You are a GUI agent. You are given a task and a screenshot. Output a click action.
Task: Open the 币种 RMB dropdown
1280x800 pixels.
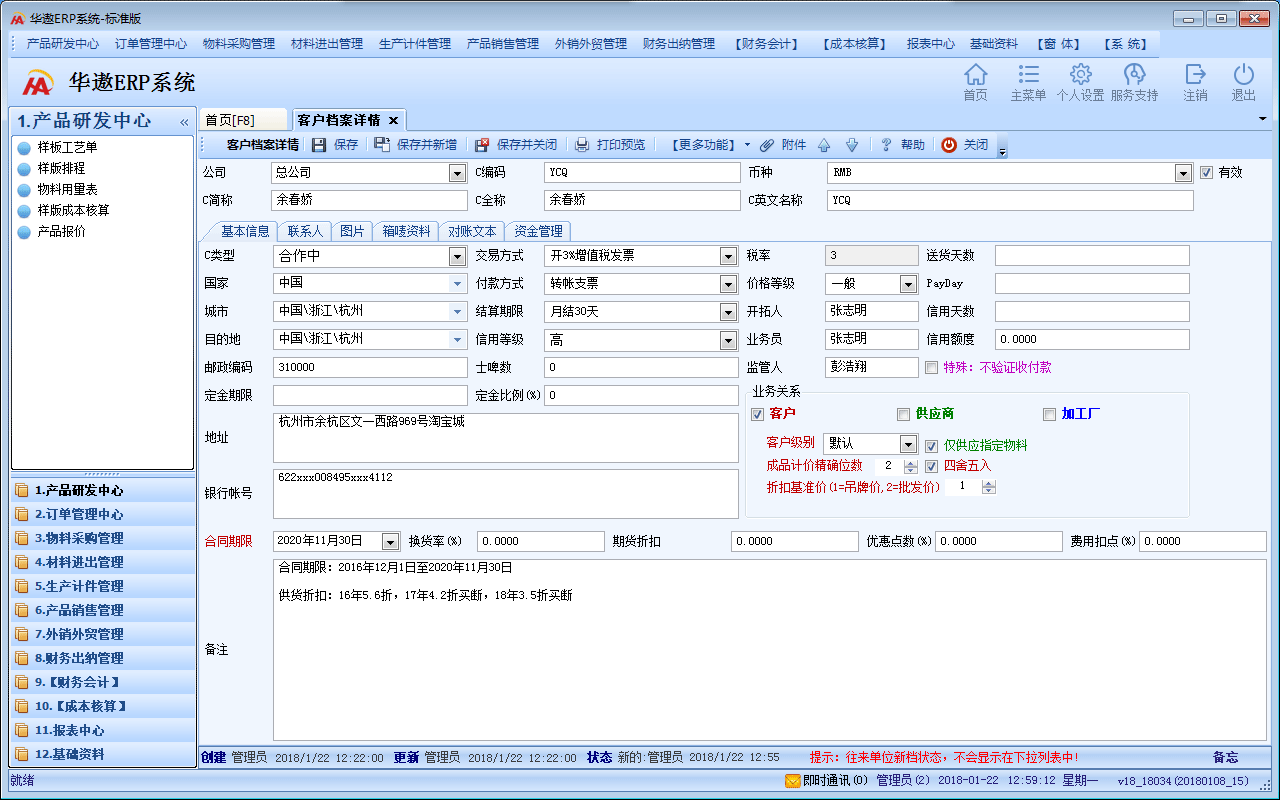[1183, 173]
